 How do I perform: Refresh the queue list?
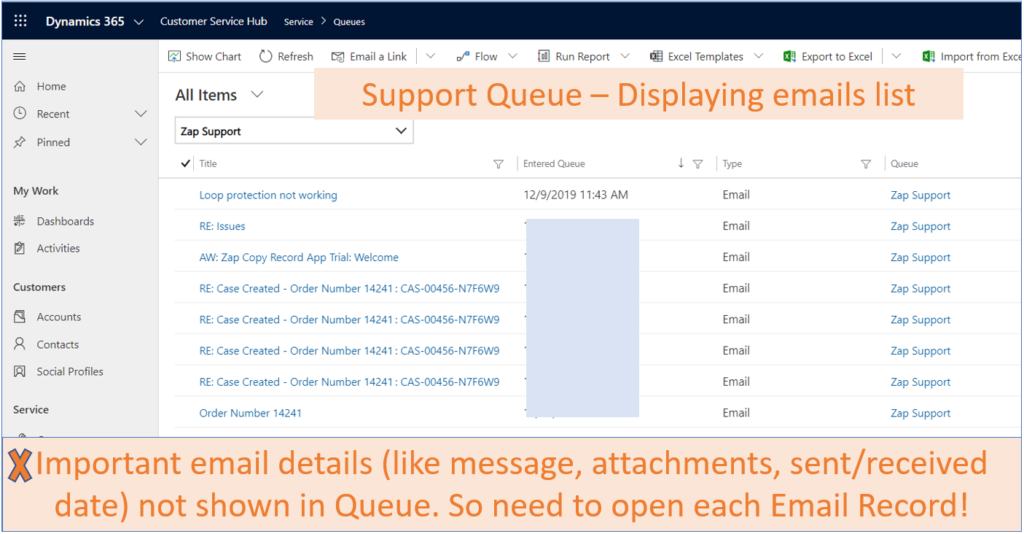coord(286,57)
